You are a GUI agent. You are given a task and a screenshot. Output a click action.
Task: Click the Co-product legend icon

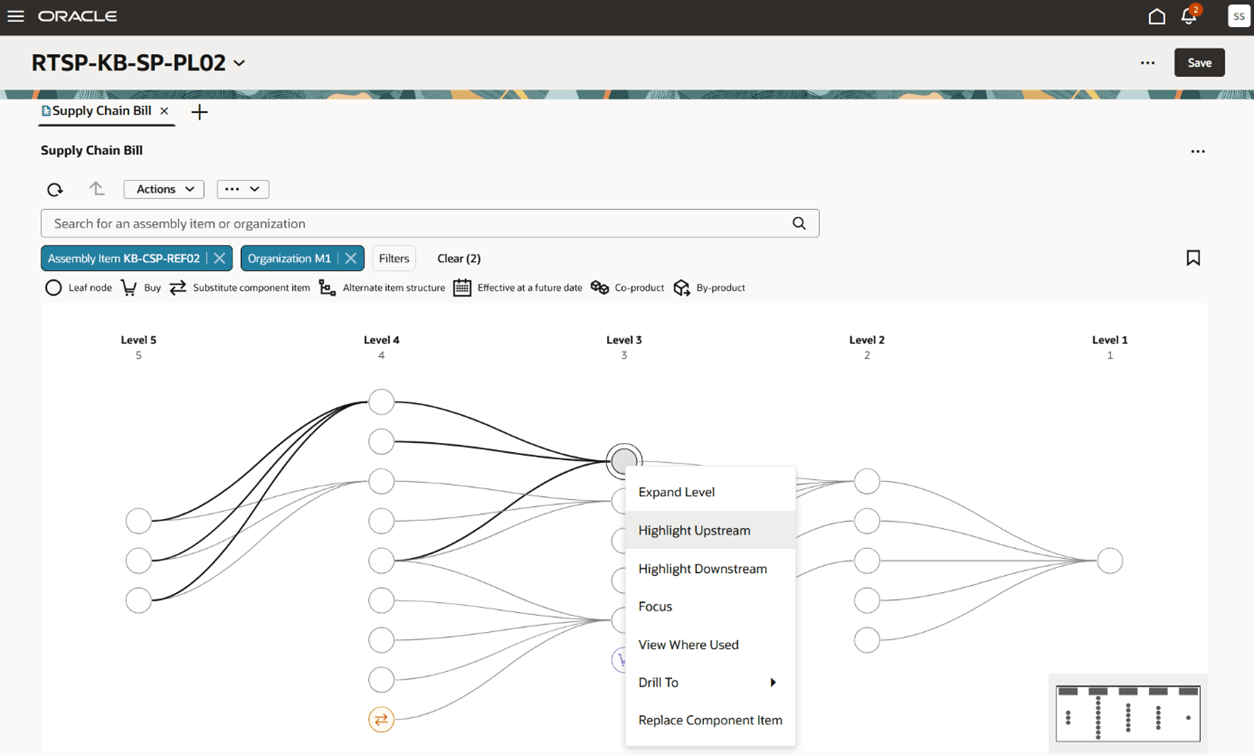coord(600,288)
